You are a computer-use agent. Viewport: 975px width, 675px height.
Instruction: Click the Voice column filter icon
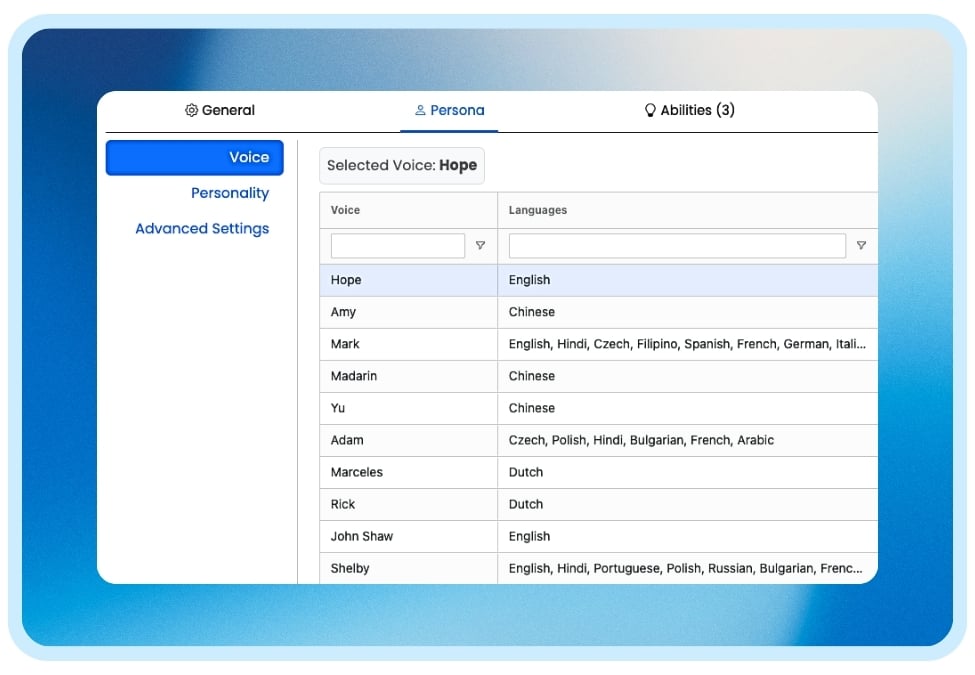[480, 246]
